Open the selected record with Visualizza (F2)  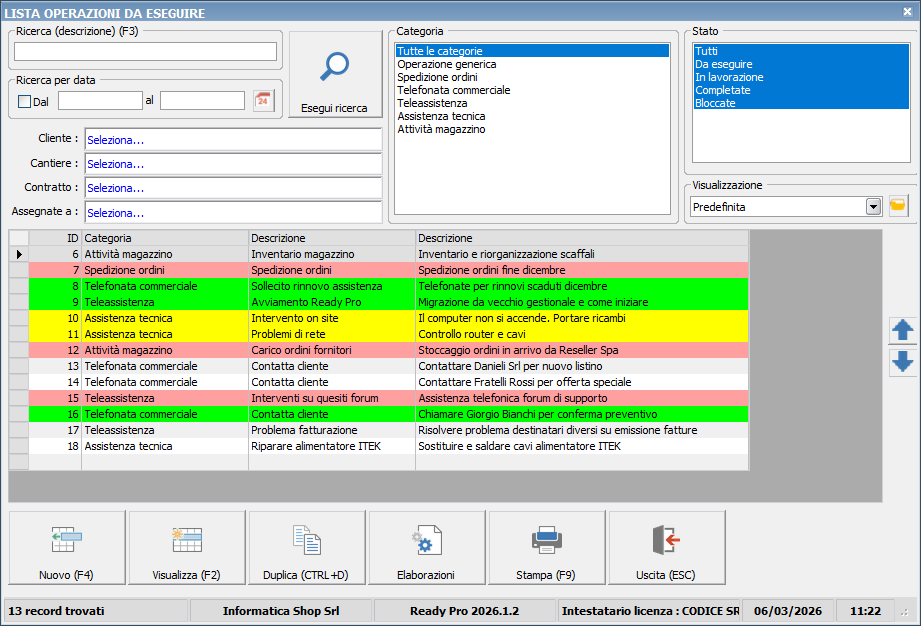coord(187,548)
